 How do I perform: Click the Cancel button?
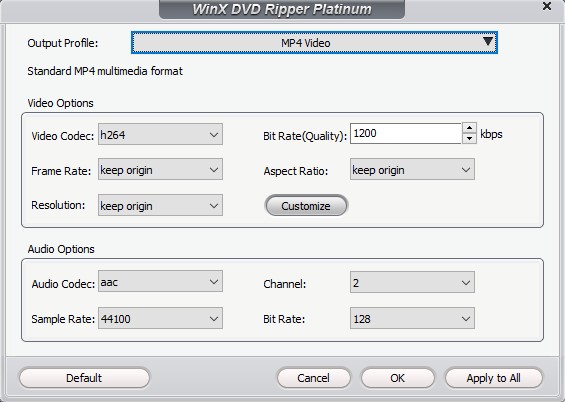click(313, 378)
